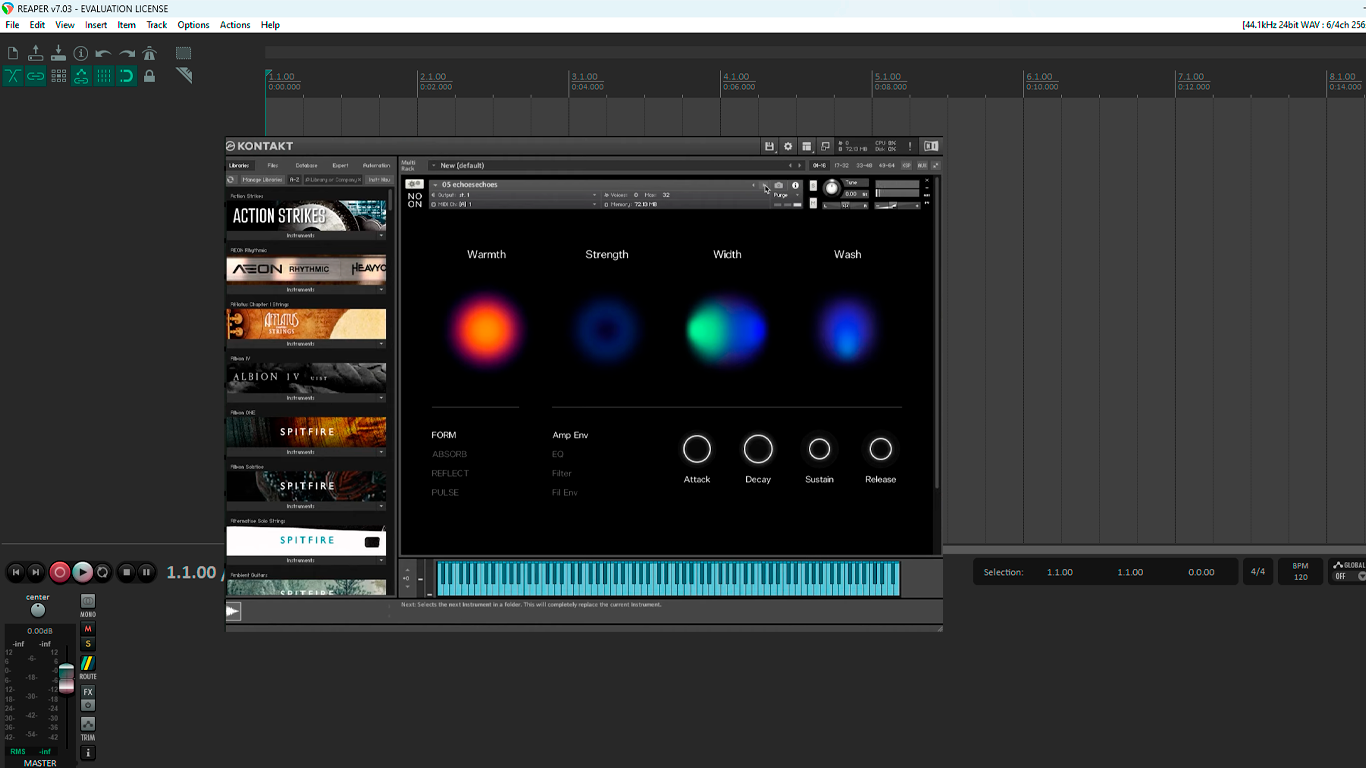Screen dimensions: 1366x768
Task: Toggle ripple editing grid icon
Action: click(58, 76)
